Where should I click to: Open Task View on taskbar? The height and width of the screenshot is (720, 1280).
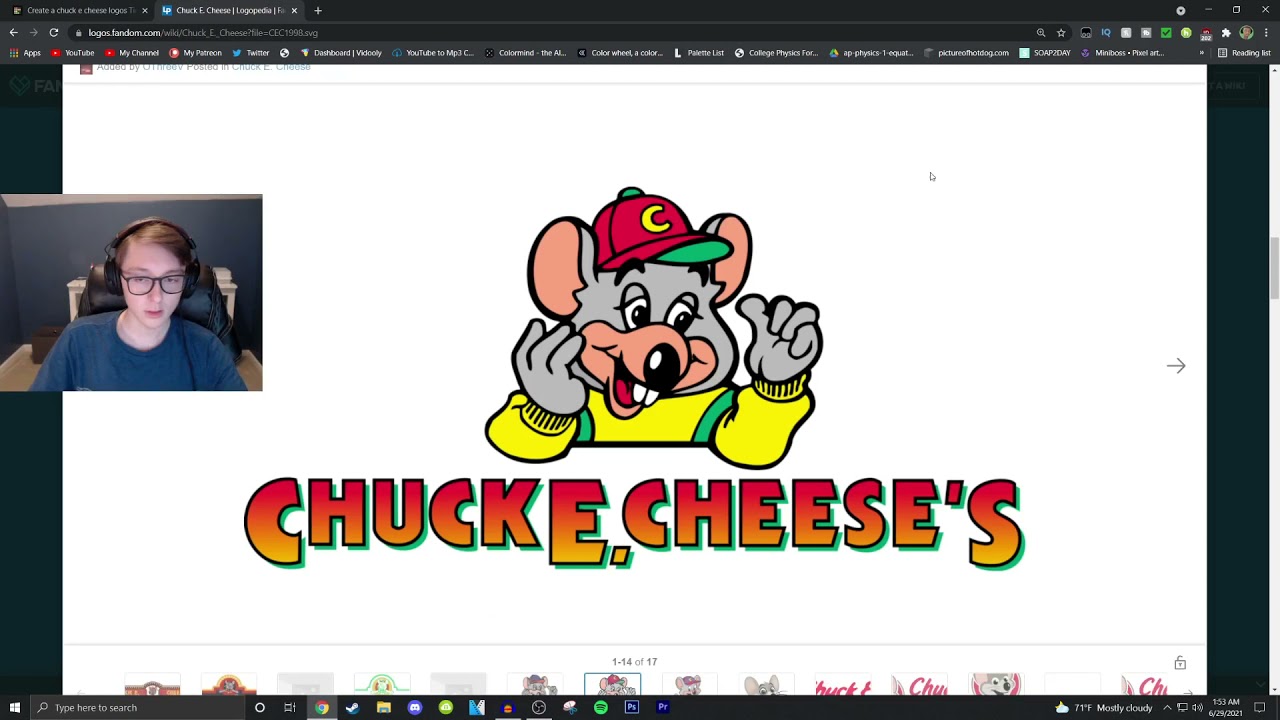(x=290, y=708)
